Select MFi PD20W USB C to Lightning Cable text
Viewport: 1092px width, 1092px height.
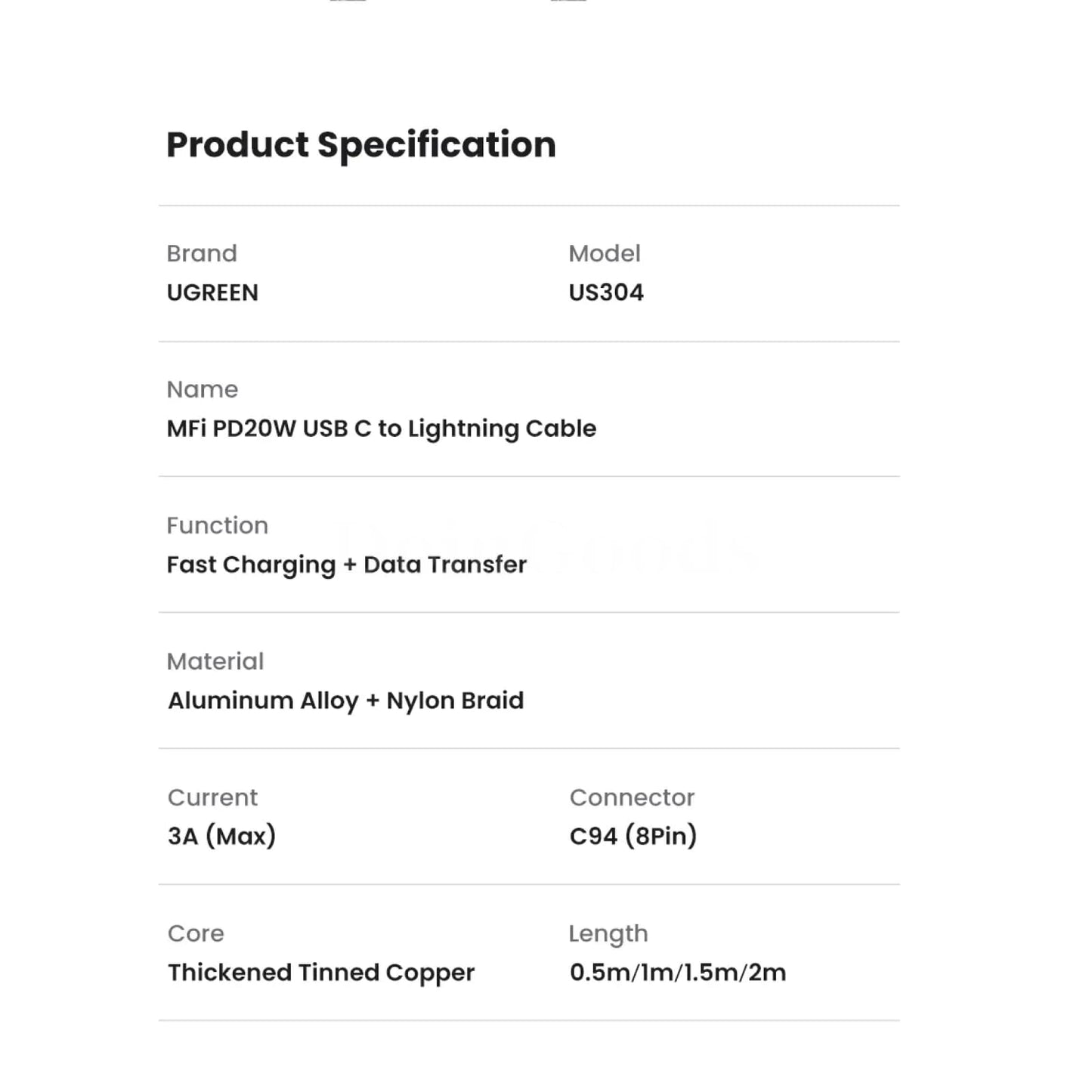381,428
